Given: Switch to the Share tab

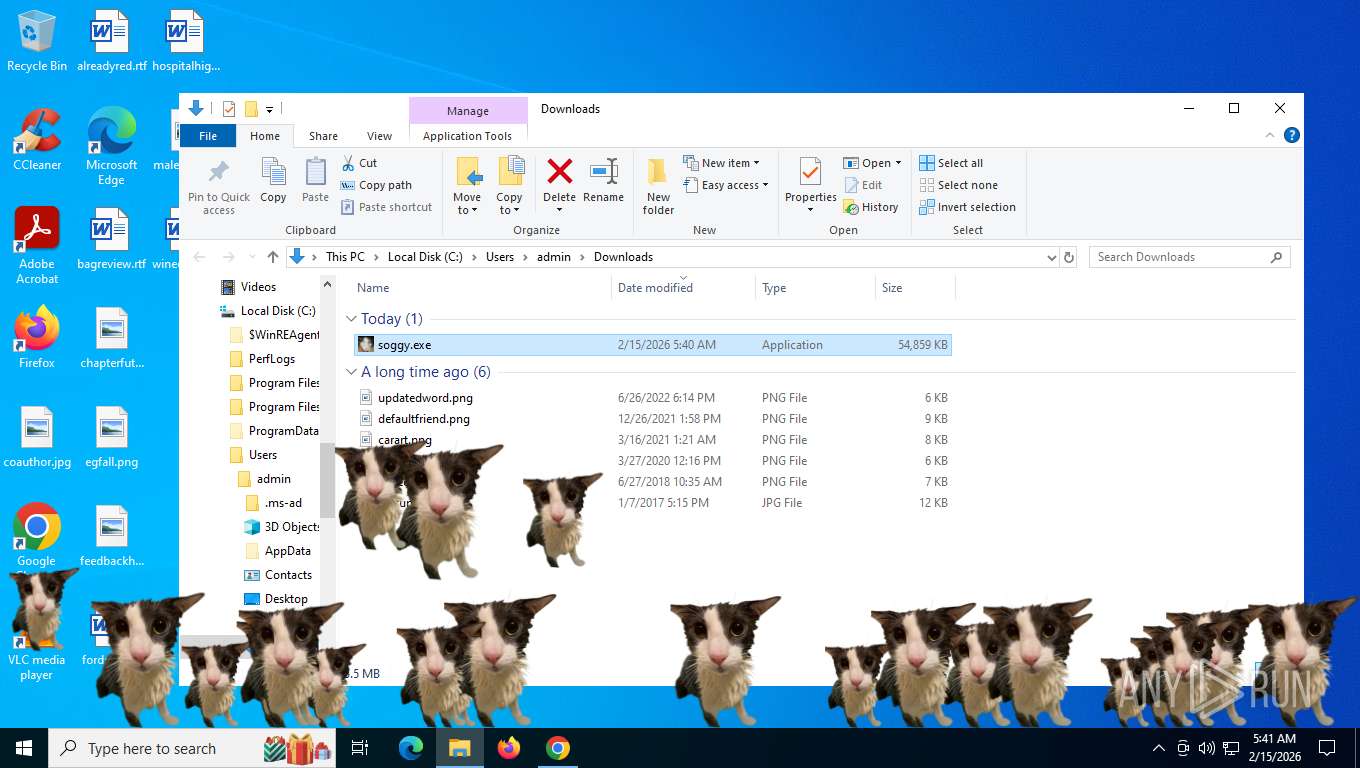Looking at the screenshot, I should pos(323,136).
